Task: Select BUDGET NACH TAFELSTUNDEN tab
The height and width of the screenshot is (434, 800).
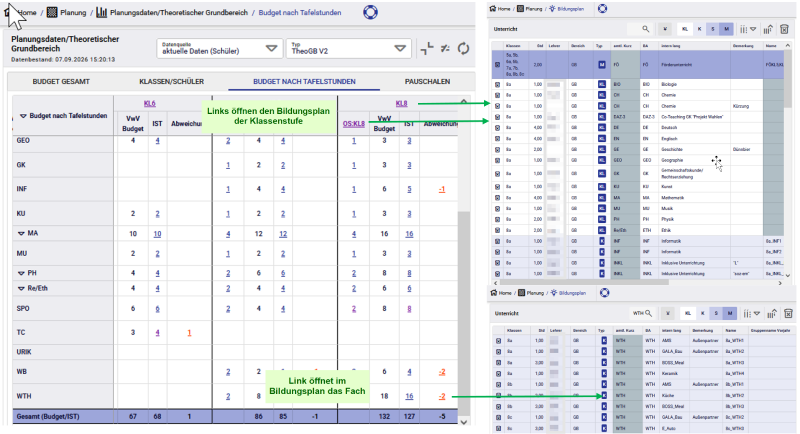Action: pos(304,82)
